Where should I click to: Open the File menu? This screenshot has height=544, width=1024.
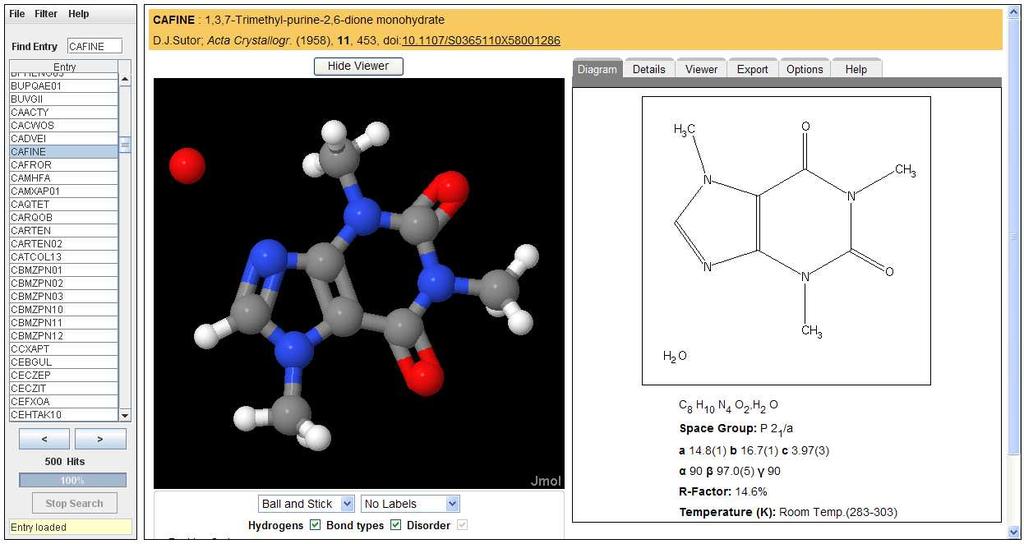[18, 14]
